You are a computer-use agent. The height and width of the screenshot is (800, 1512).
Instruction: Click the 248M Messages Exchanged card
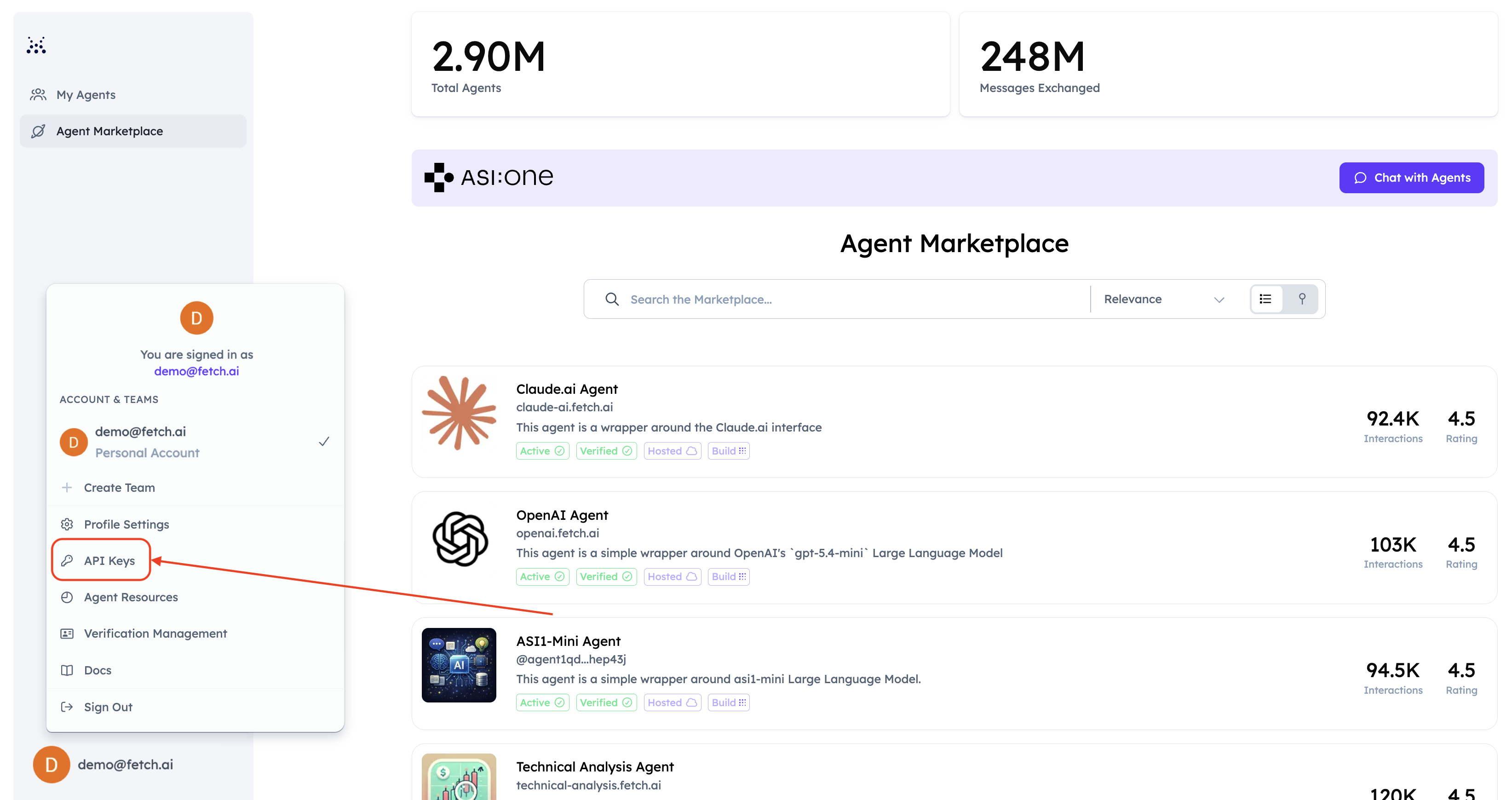(x=1228, y=64)
